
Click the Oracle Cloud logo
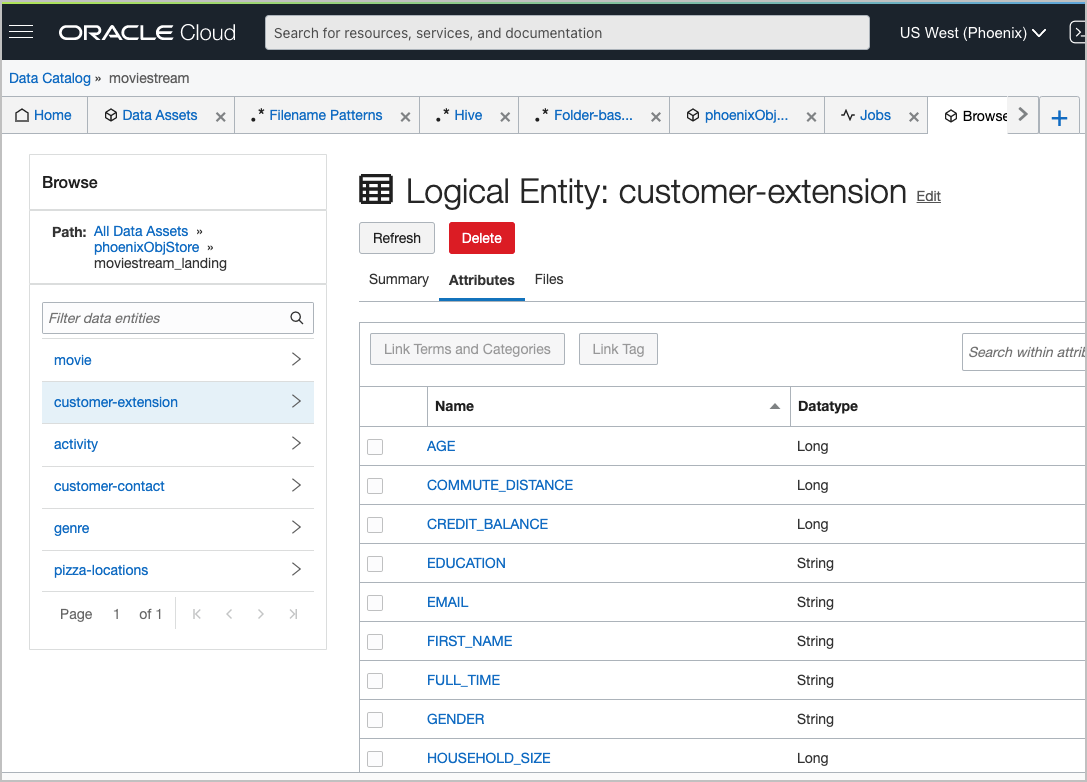[146, 31]
